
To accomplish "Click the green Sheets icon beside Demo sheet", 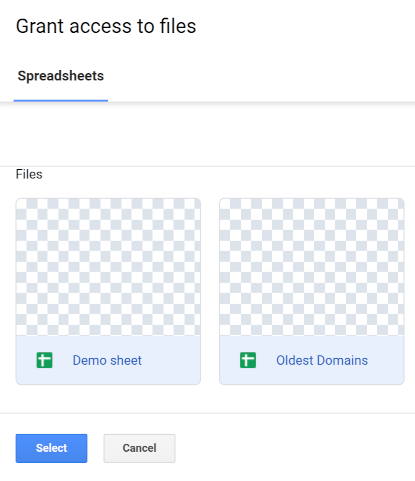I will (44, 360).
